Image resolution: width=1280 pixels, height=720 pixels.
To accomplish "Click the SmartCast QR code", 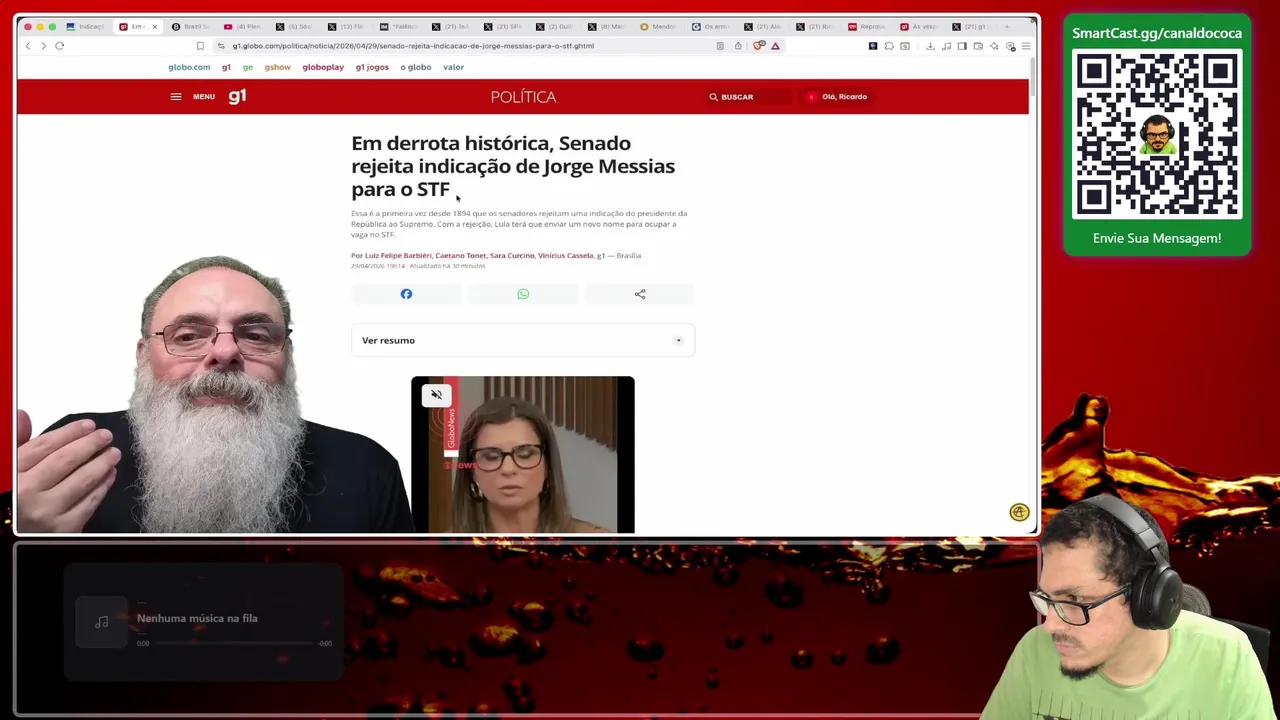I will (x=1157, y=134).
